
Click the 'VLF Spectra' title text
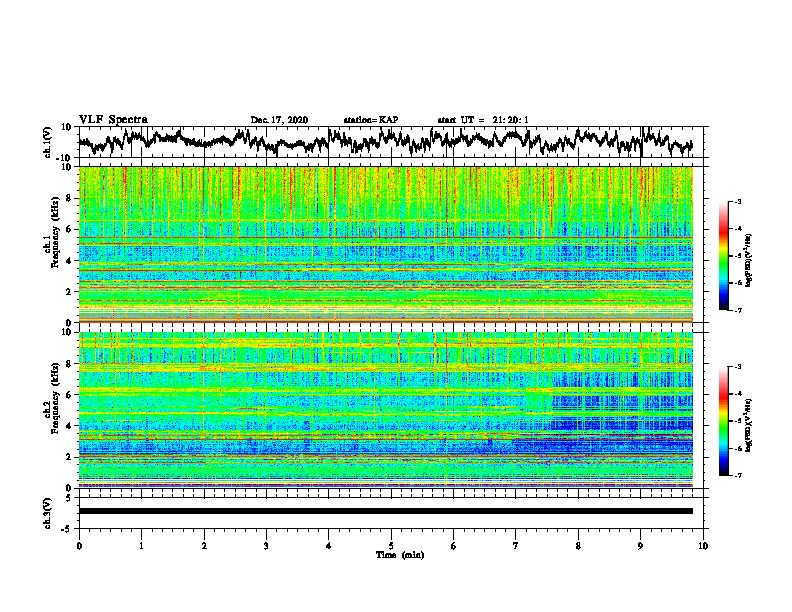[x=114, y=120]
